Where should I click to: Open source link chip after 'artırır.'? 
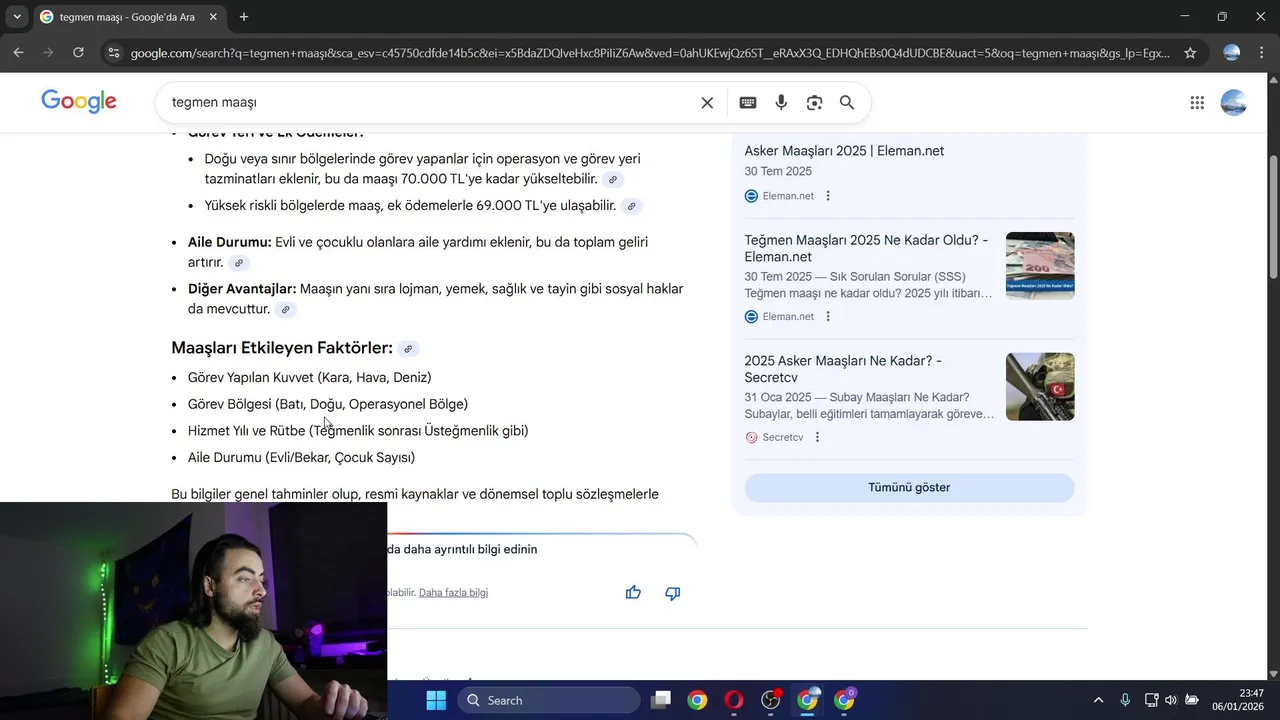(238, 263)
